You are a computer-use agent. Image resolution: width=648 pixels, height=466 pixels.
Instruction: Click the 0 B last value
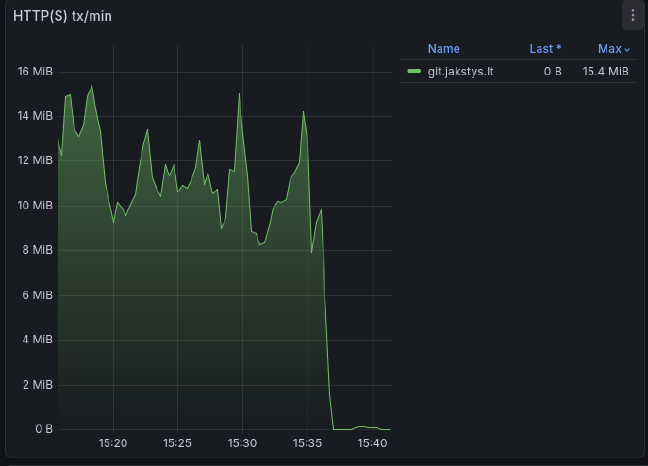tap(553, 71)
